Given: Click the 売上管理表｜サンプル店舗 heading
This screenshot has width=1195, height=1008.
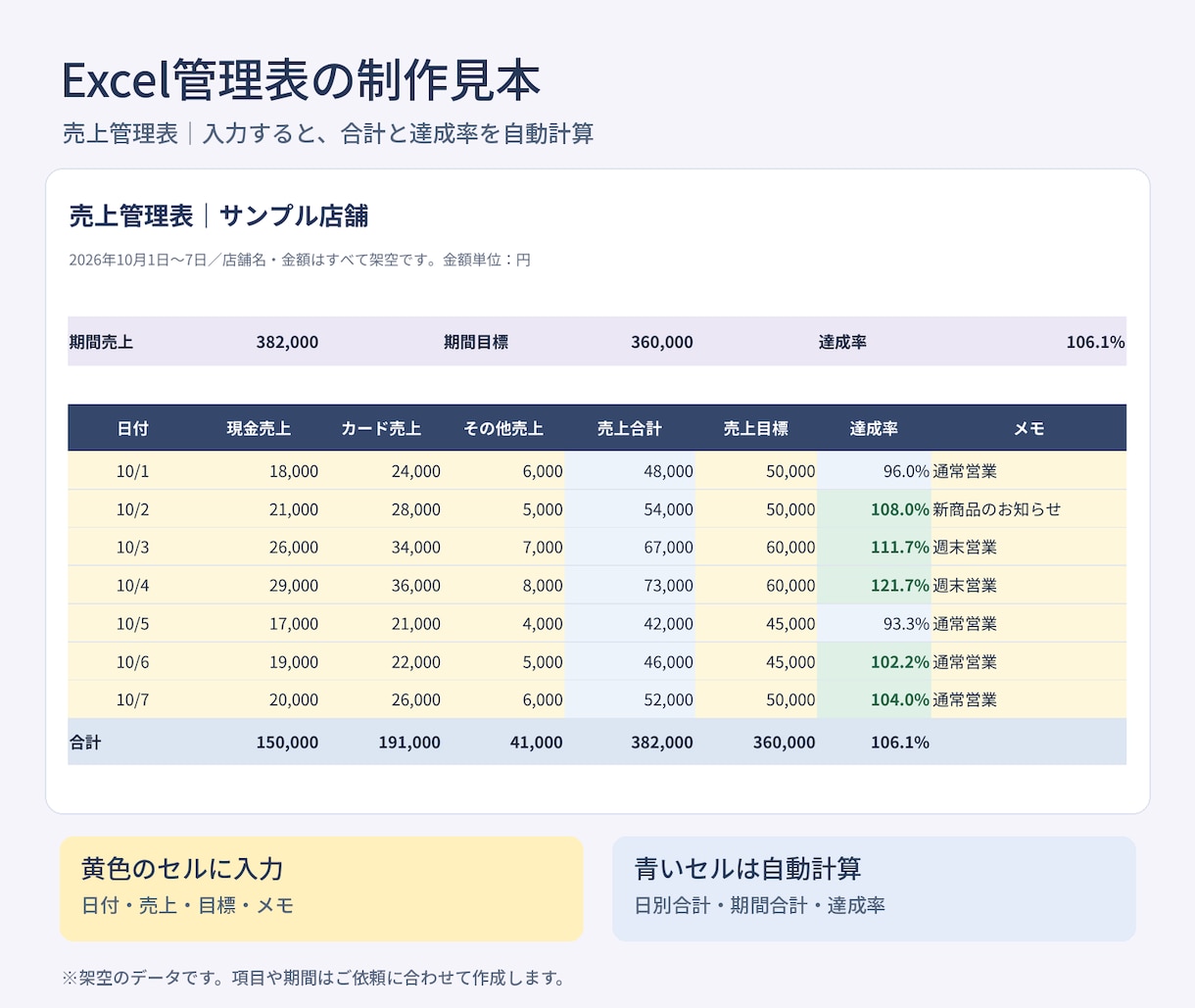Looking at the screenshot, I should (x=218, y=216).
